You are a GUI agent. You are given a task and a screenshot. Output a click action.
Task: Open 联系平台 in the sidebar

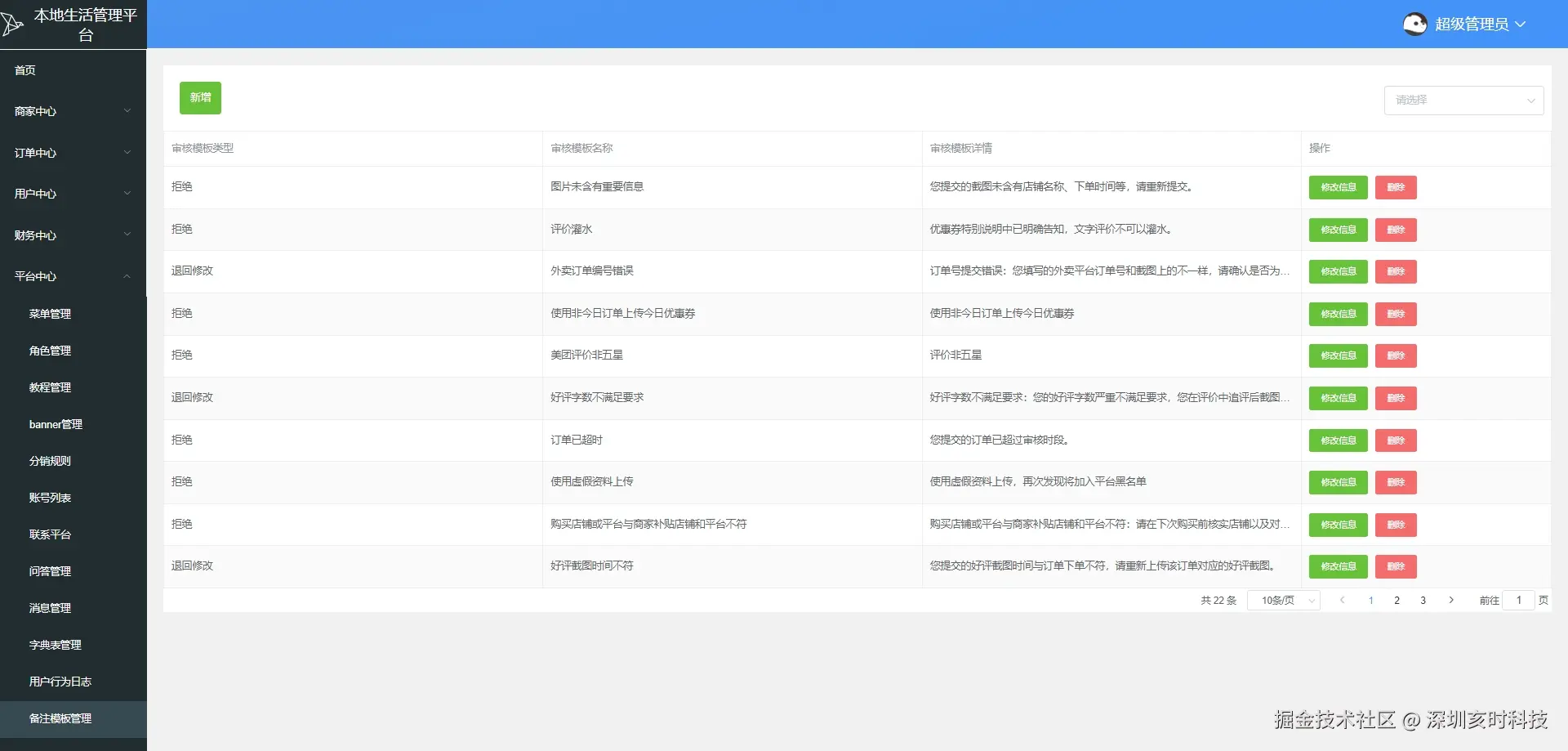(73, 534)
